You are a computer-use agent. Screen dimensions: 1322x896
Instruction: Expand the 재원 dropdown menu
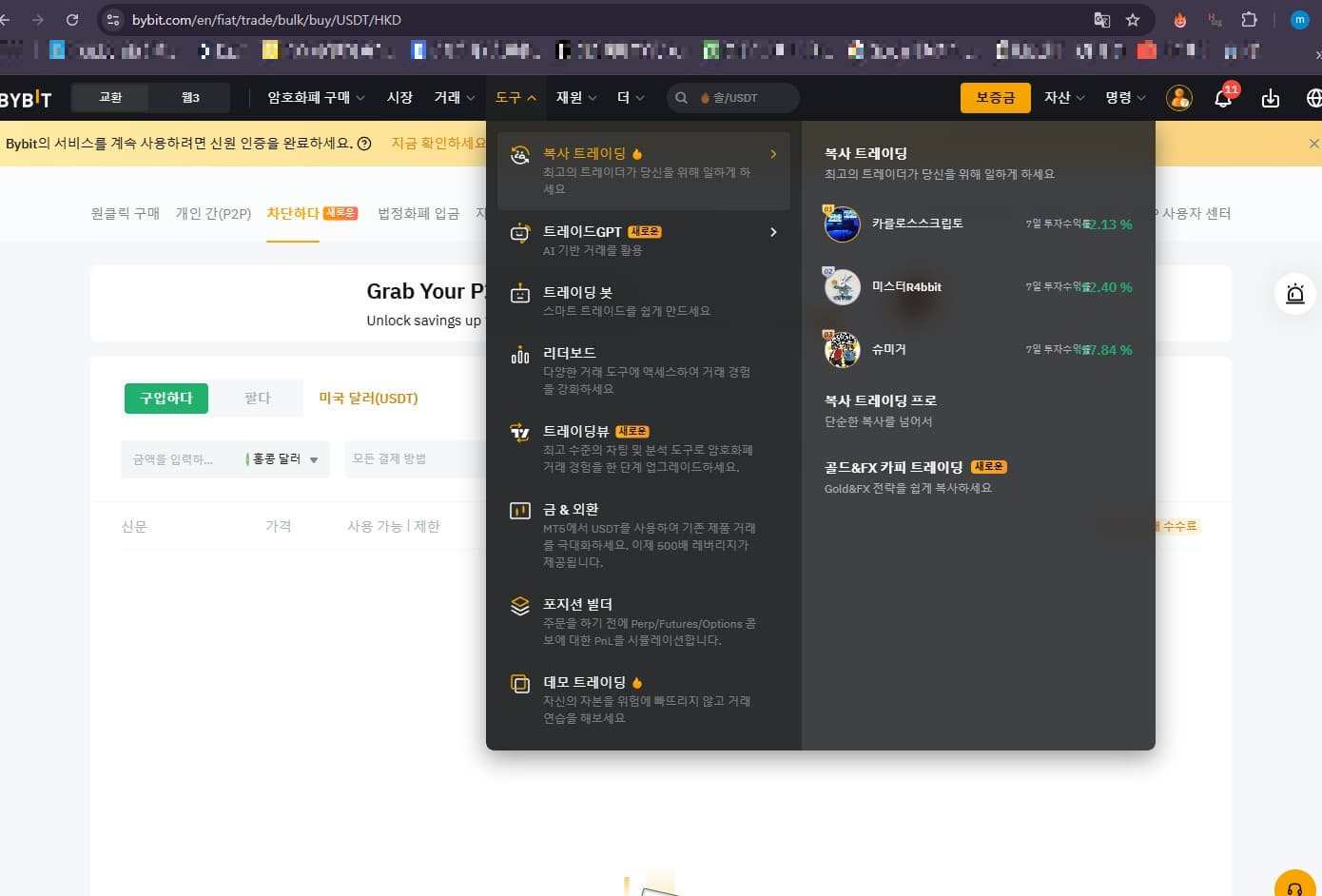tap(576, 98)
